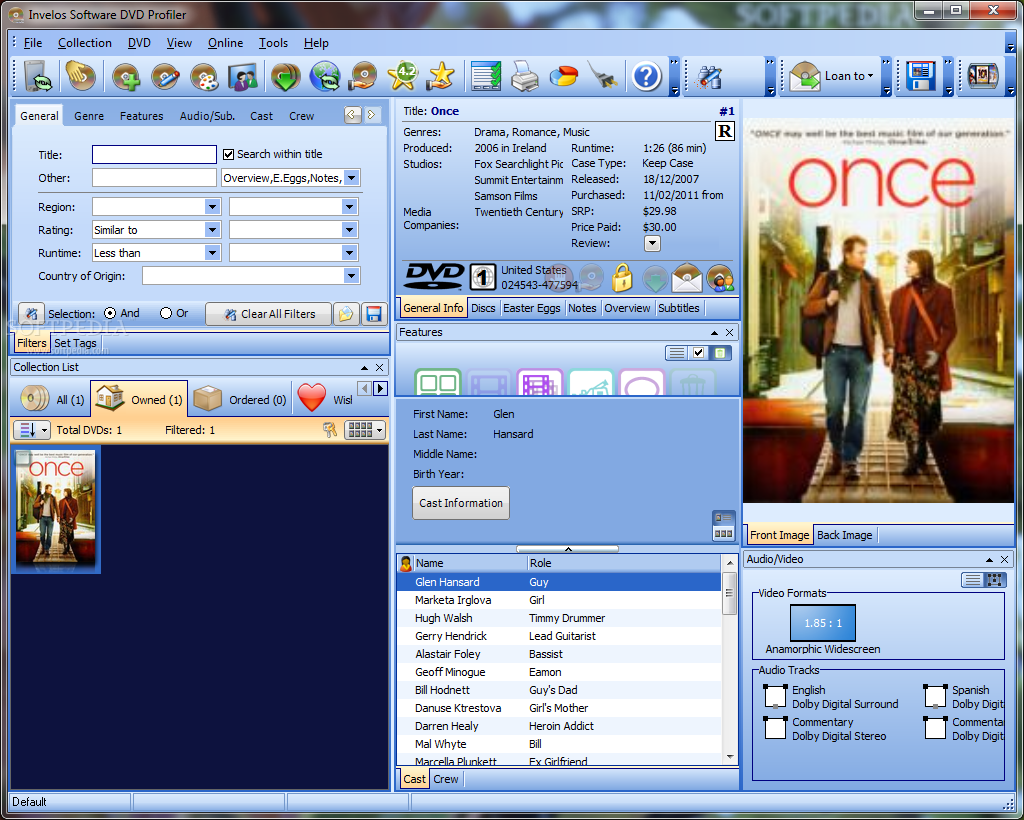Click in the Title filter input field
Image resolution: width=1024 pixels, height=820 pixels.
154,154
